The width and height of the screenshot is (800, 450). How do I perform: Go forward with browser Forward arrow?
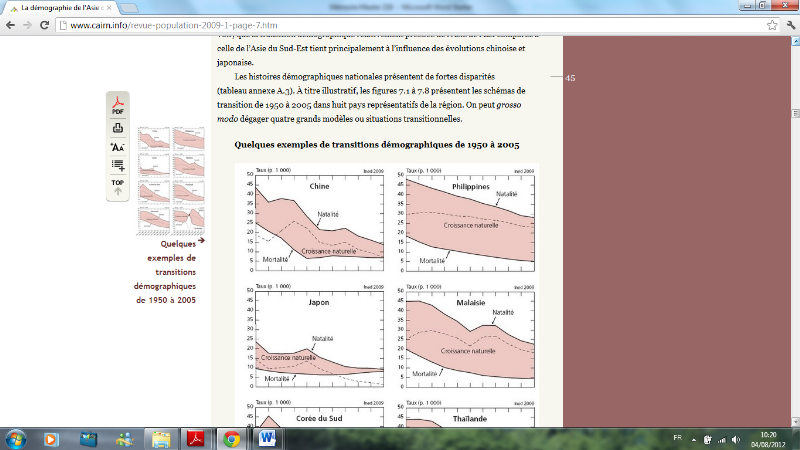(27, 25)
